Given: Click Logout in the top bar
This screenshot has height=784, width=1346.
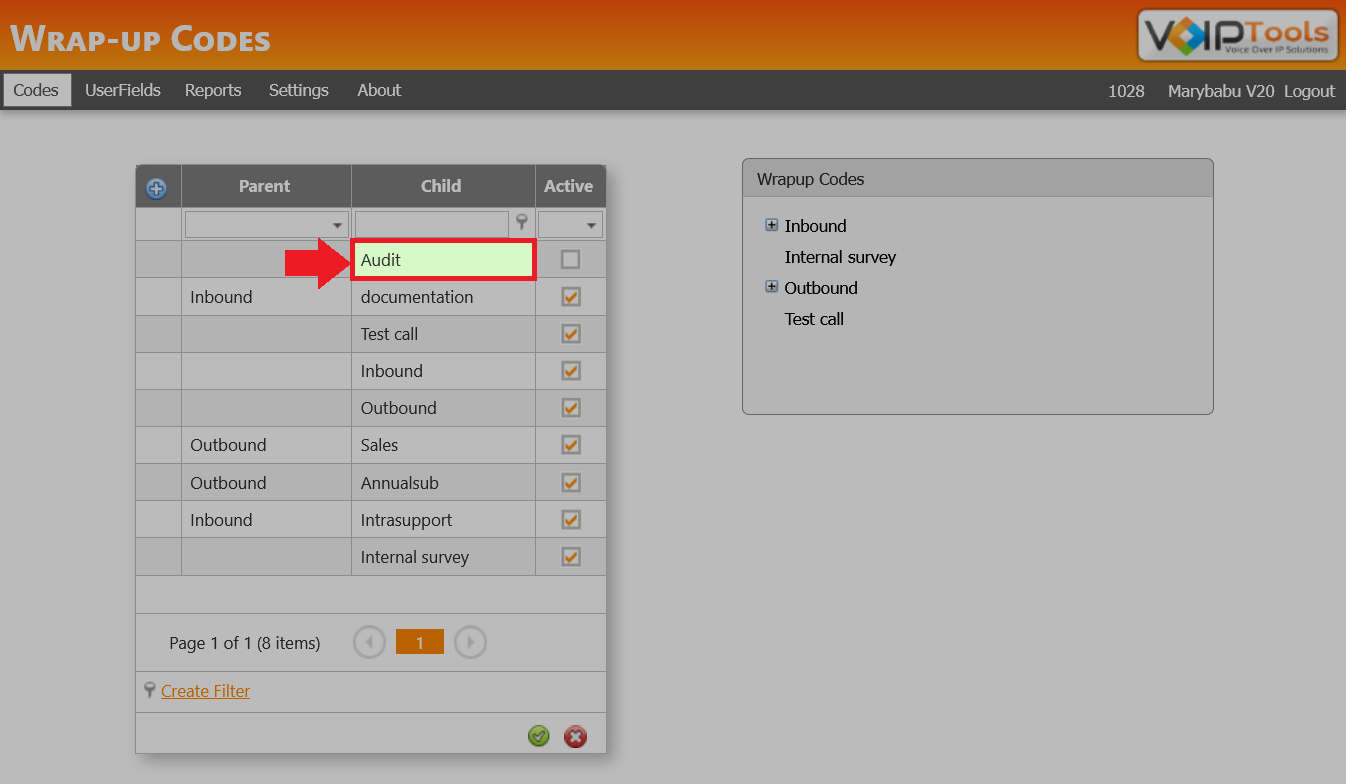Looking at the screenshot, I should pos(1309,90).
